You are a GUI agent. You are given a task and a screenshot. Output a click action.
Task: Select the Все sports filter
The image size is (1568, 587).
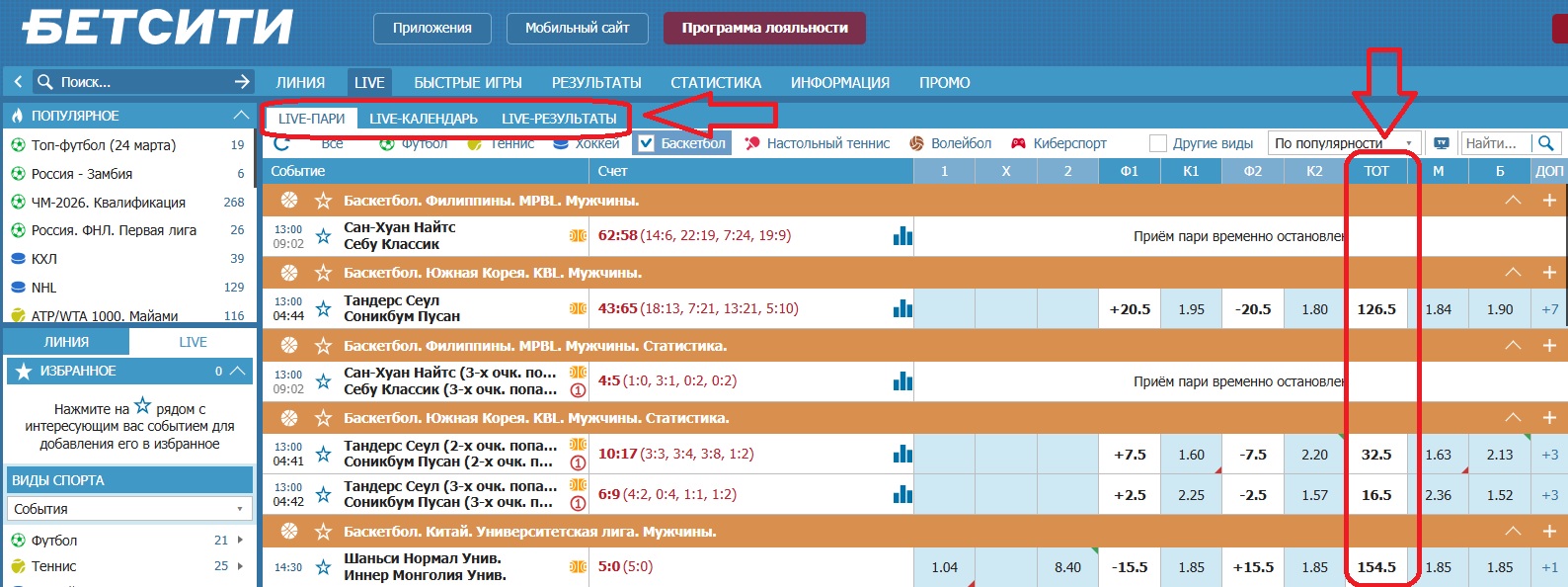pyautogui.click(x=333, y=143)
